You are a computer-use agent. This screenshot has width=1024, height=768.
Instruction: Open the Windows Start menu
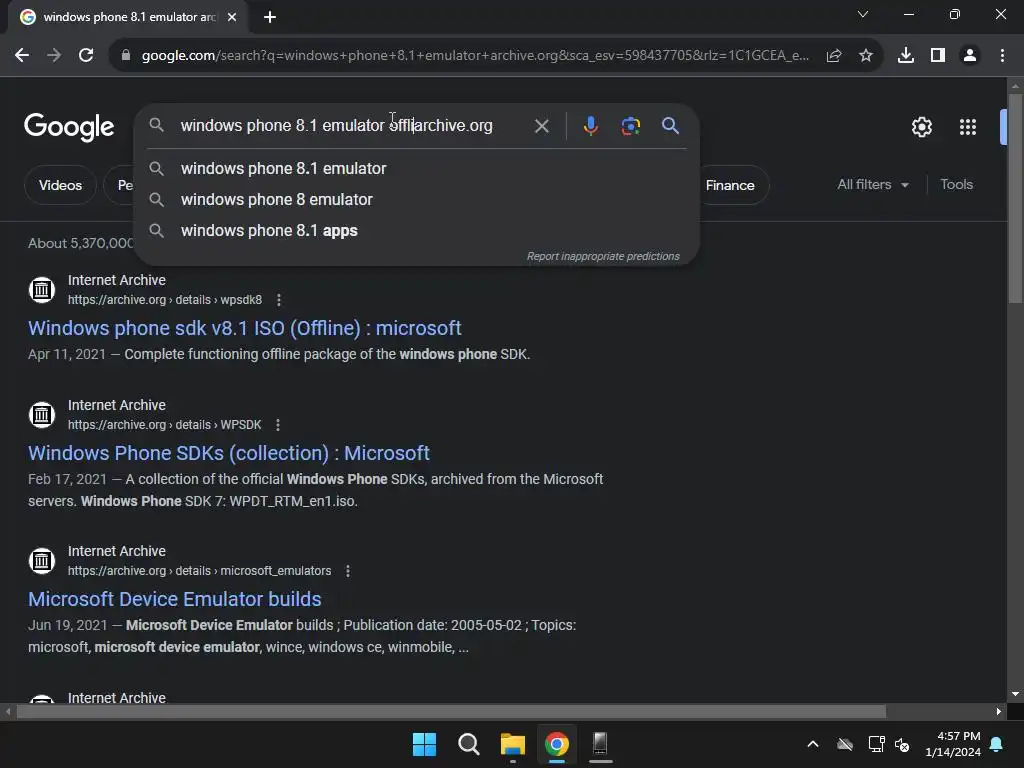(424, 744)
